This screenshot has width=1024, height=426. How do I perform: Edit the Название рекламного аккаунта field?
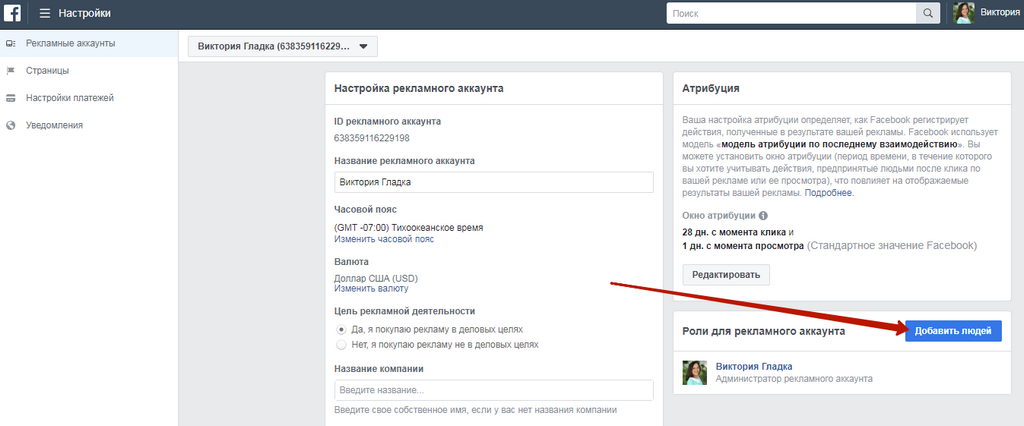pos(493,182)
